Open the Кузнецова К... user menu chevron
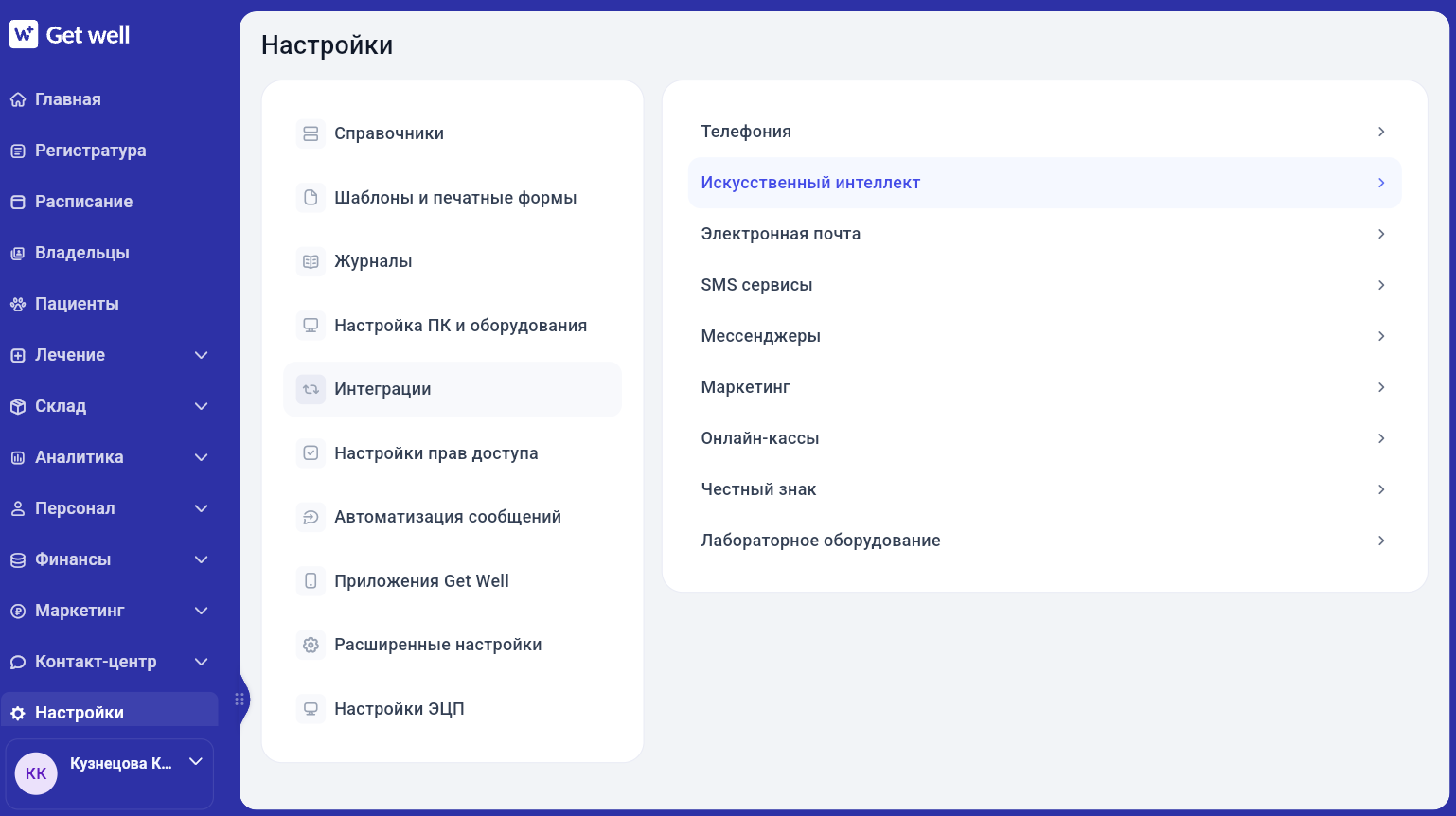1456x816 pixels. coord(196,762)
